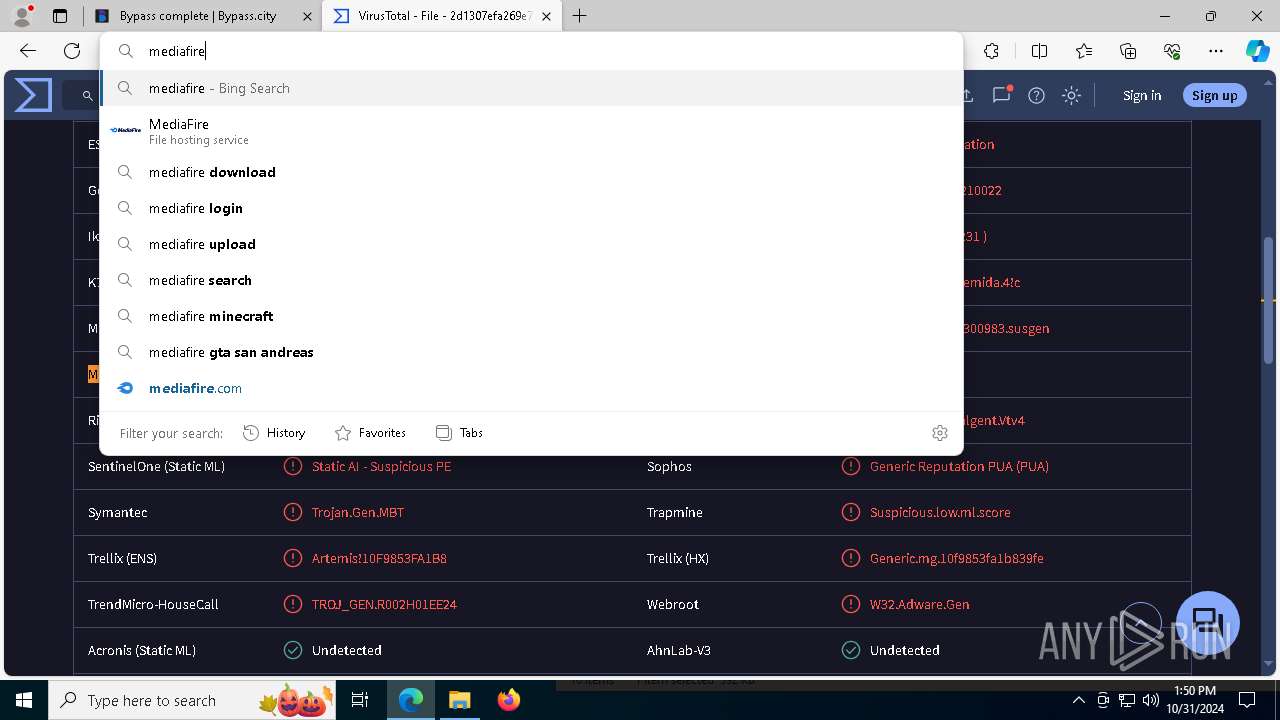
Task: Open Browser essentials heart icon
Action: (x=1172, y=51)
